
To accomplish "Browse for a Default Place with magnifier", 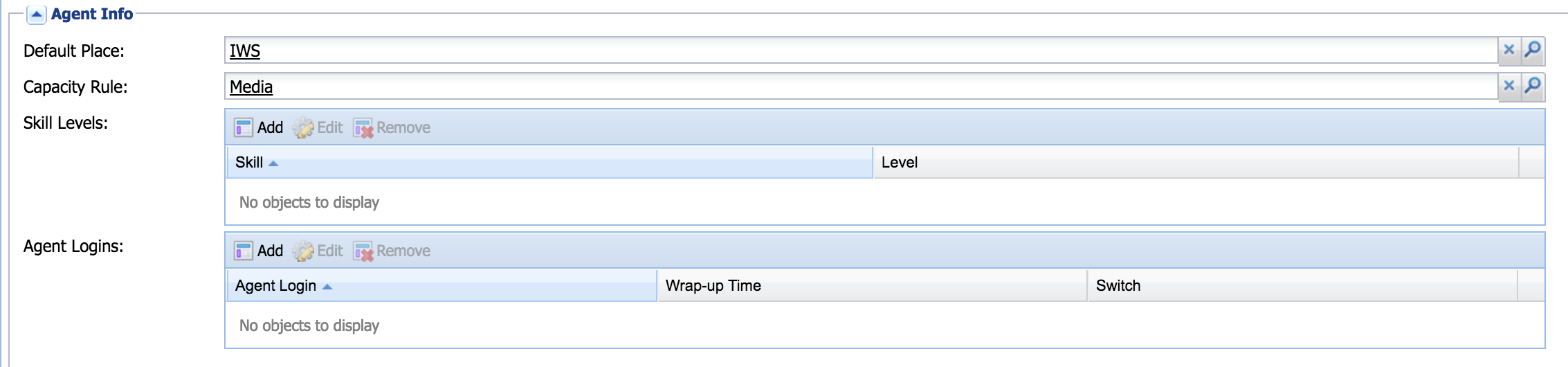I will point(1533,50).
